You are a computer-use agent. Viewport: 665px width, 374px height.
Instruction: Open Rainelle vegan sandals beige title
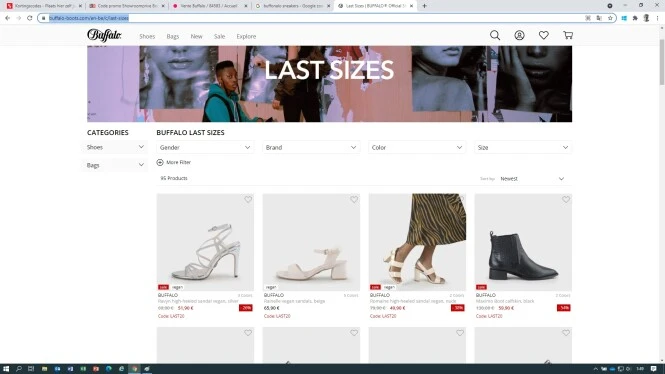tap(294, 301)
